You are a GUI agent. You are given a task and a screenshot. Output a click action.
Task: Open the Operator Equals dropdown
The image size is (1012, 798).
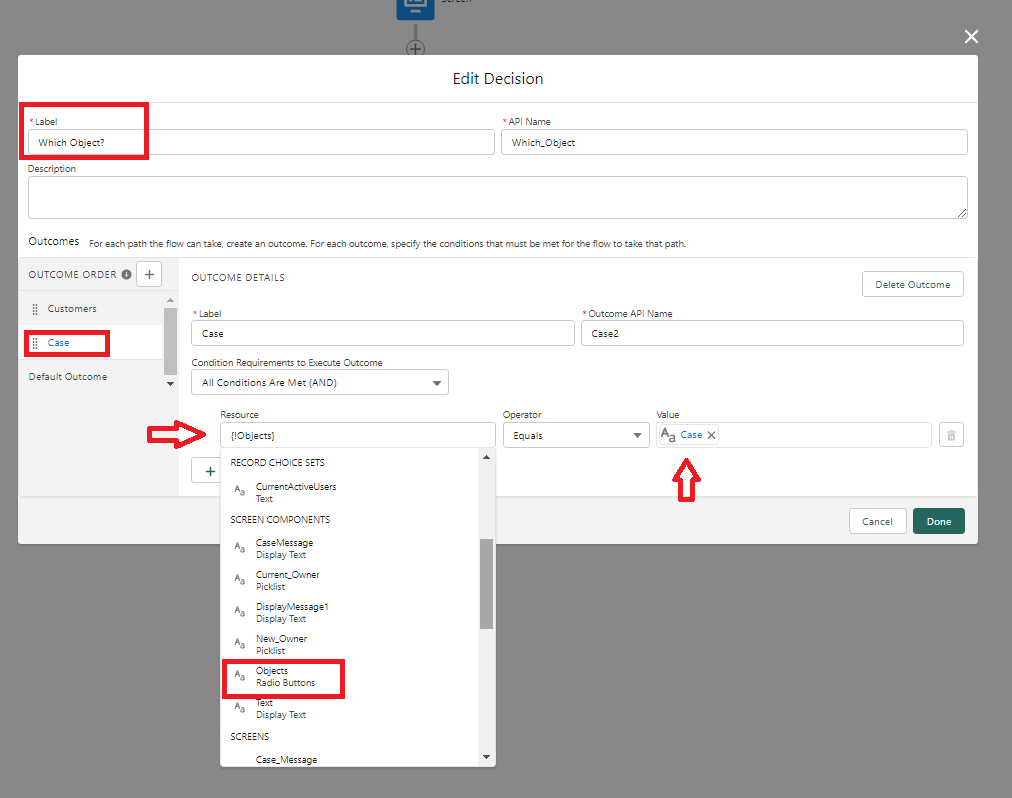click(576, 435)
